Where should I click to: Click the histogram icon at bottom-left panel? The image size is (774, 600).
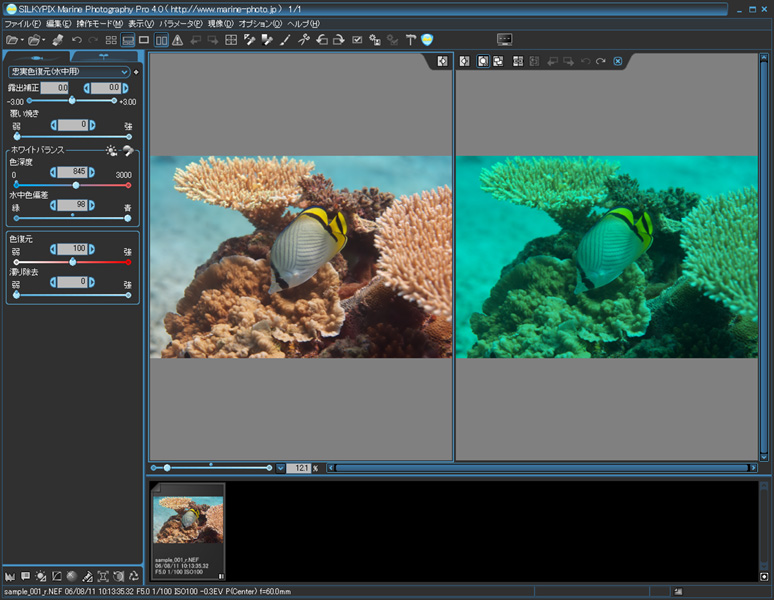(9, 576)
